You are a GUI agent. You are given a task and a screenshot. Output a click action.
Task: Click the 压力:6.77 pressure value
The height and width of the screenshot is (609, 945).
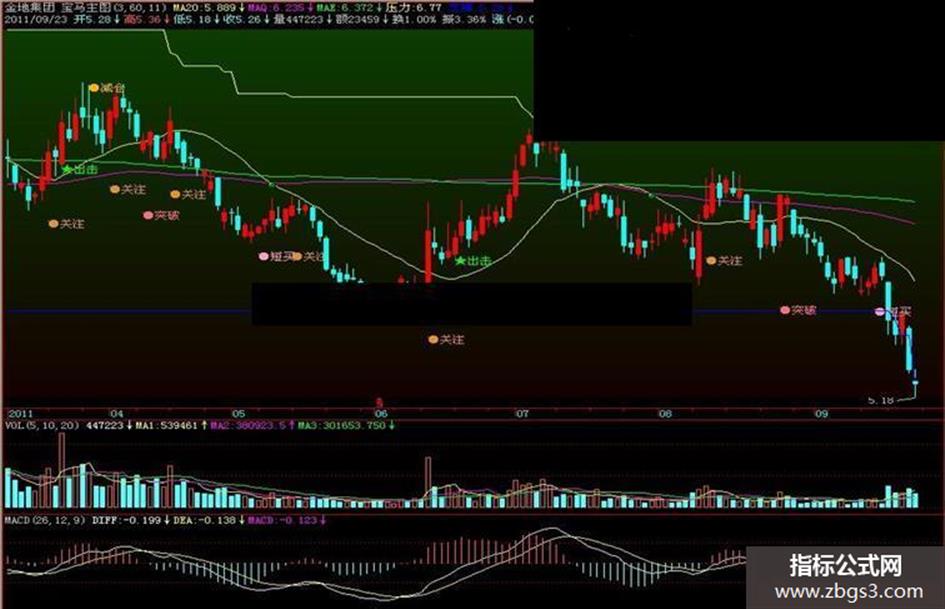[413, 8]
